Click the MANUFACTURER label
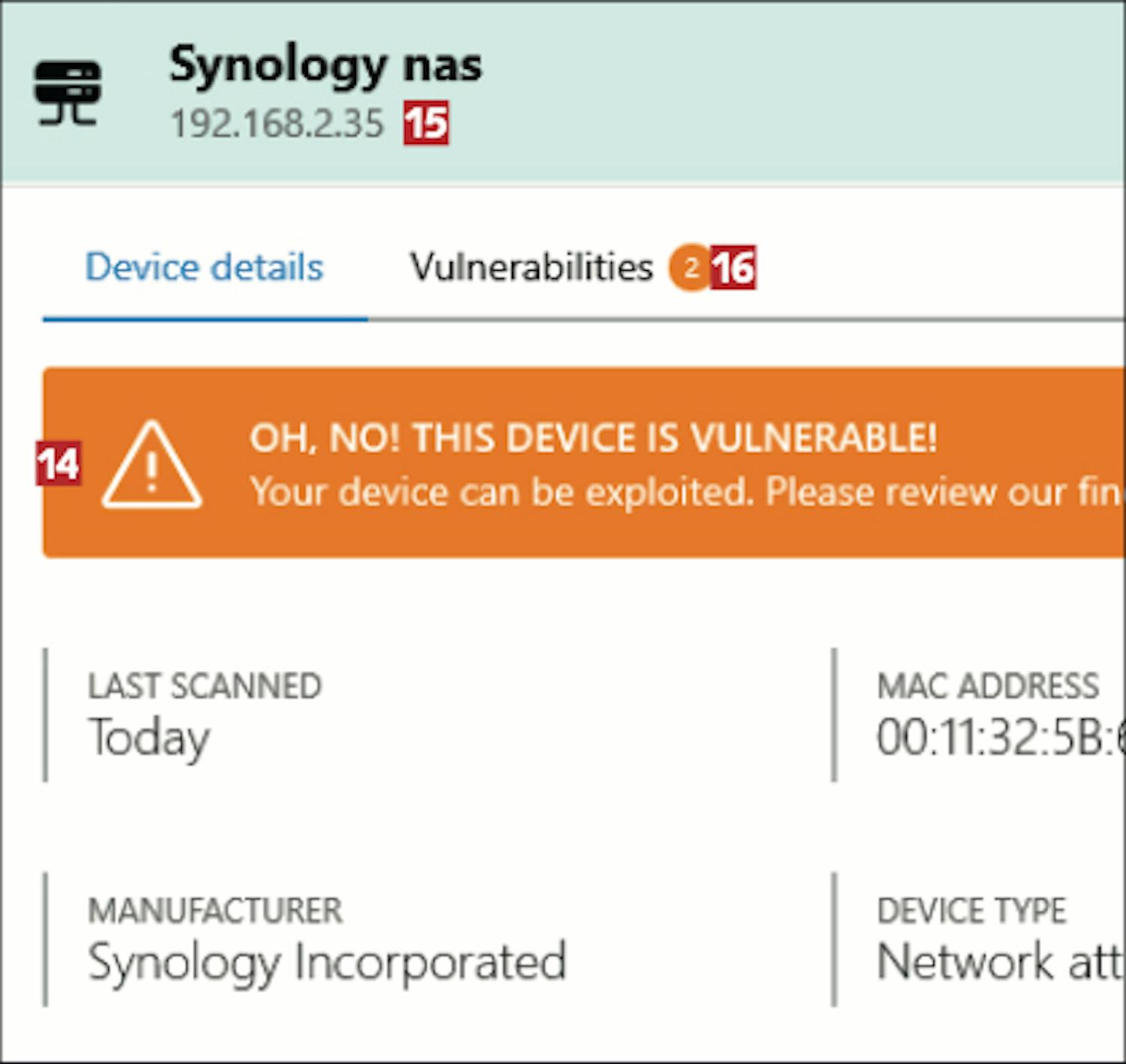 pos(215,911)
